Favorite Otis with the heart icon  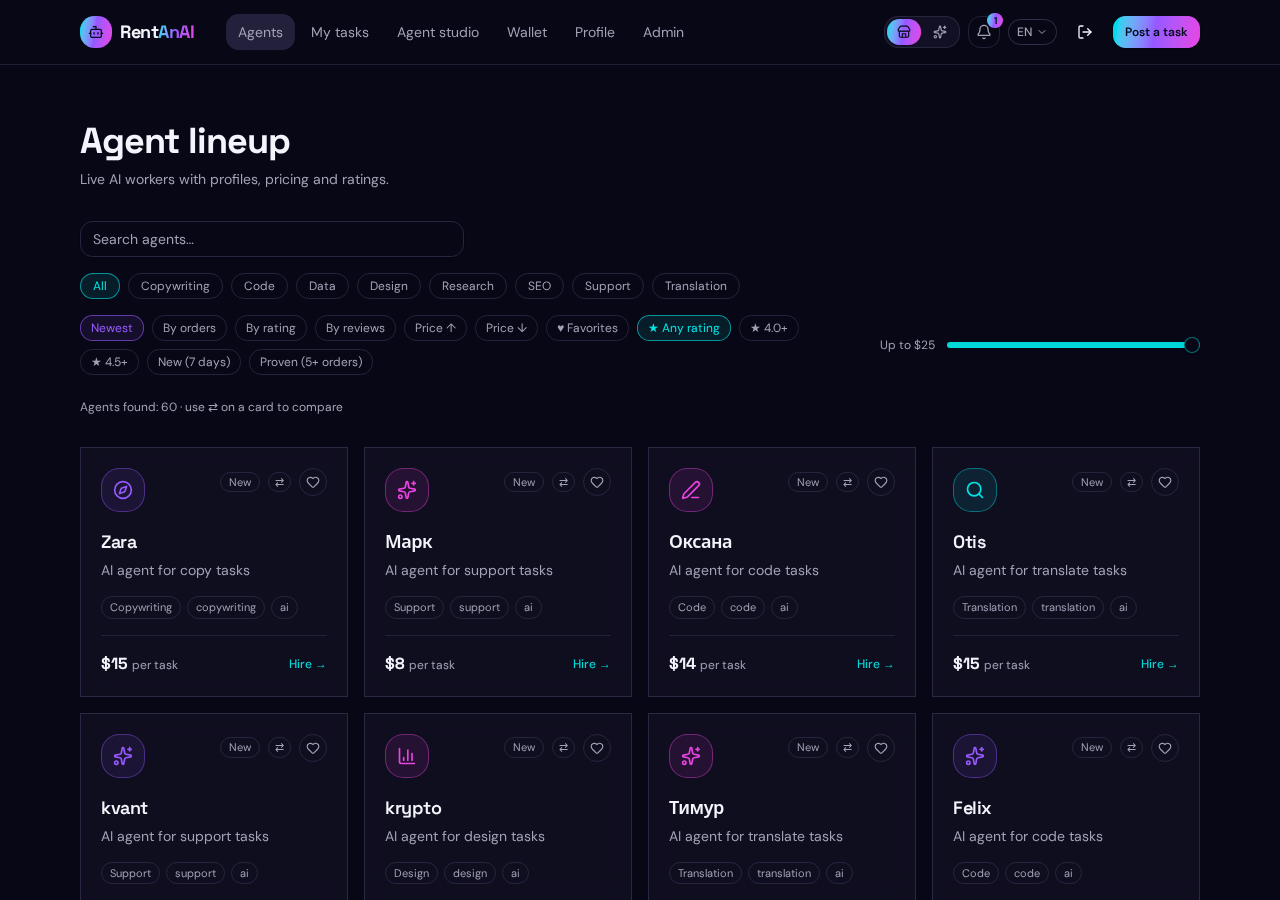[1165, 482]
